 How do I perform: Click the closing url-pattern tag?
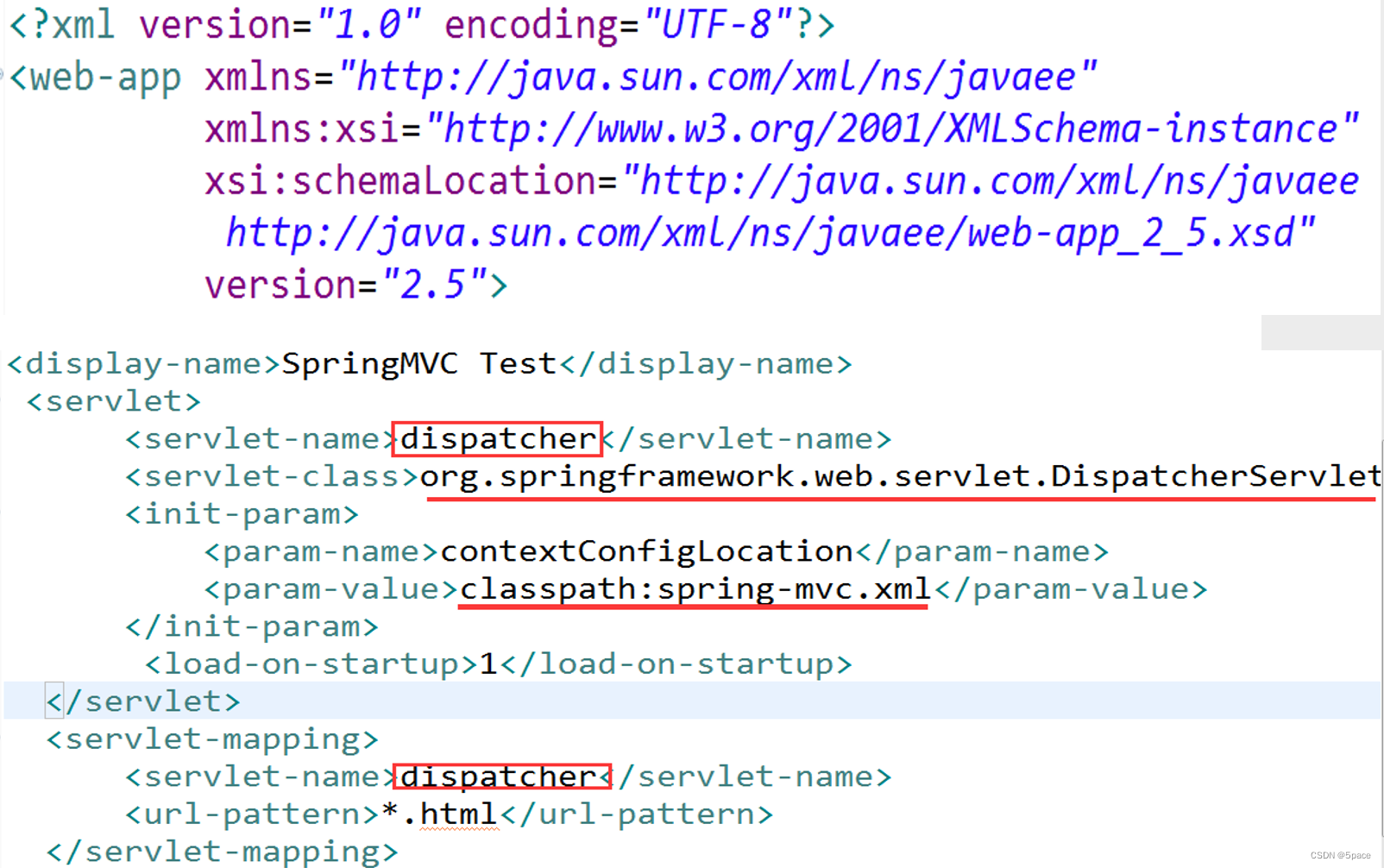[x=637, y=815]
